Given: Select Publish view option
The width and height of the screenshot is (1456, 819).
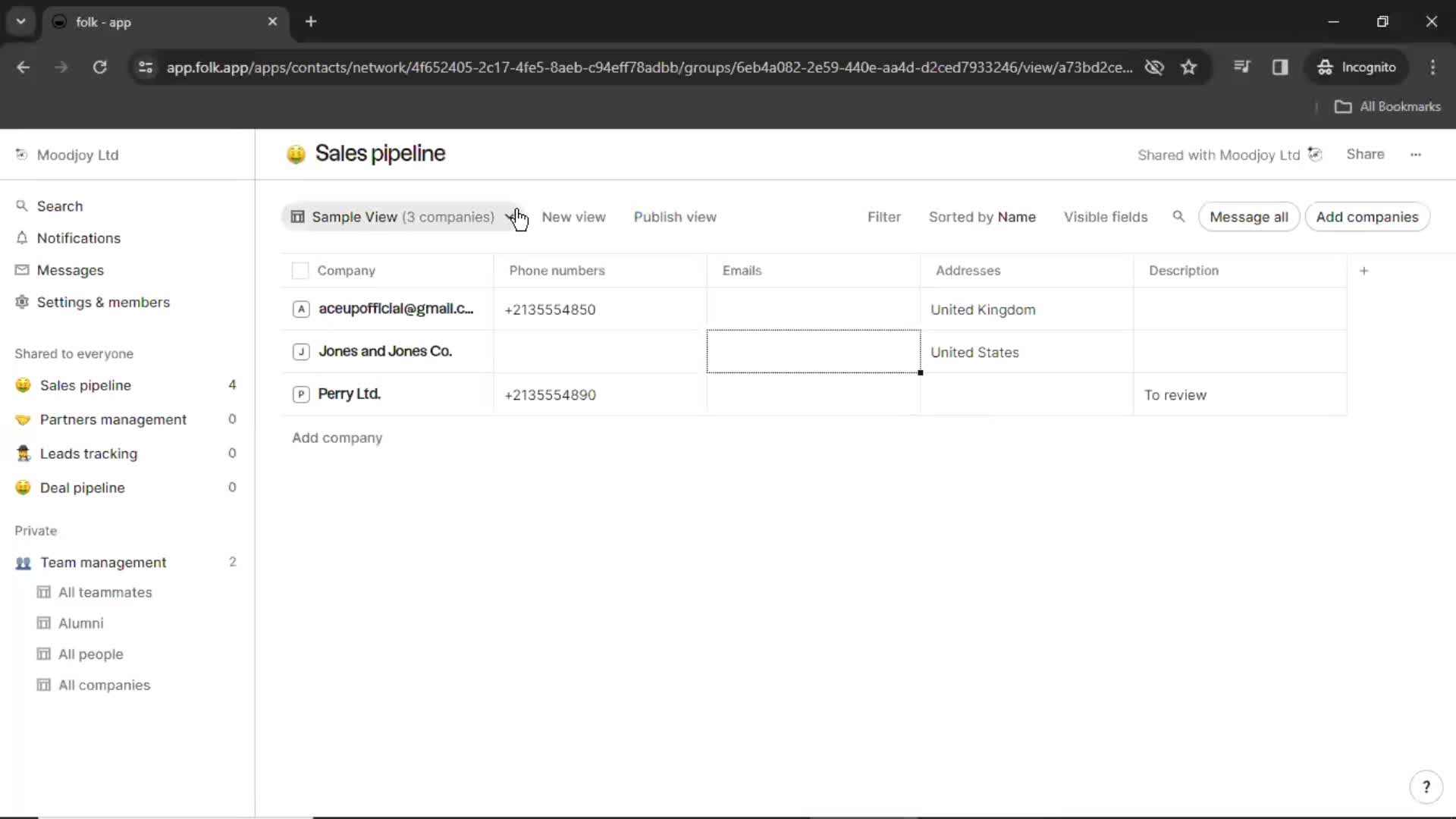Looking at the screenshot, I should (x=675, y=217).
